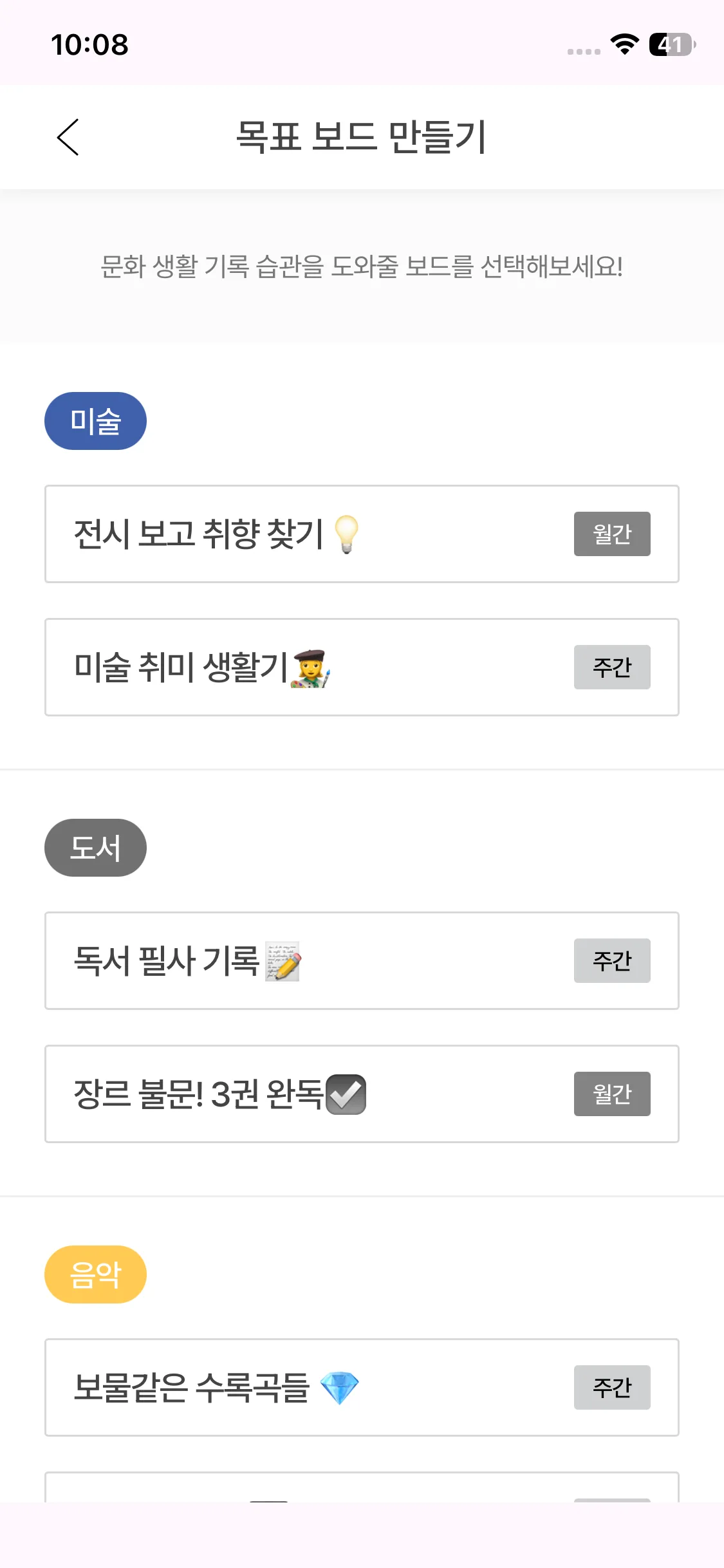Tap 주간 badge on 미술 취미 생활기
Screen dimensions: 724x1568
612,667
